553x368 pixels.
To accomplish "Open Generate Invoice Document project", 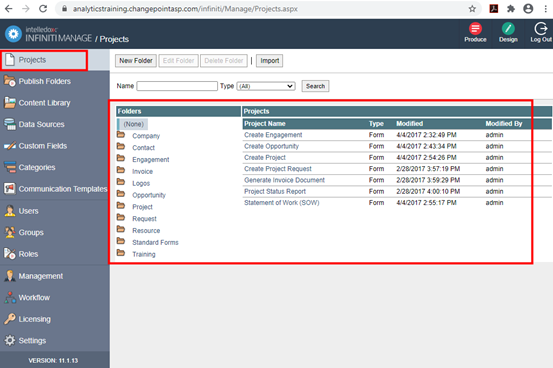I will (x=284, y=180).
